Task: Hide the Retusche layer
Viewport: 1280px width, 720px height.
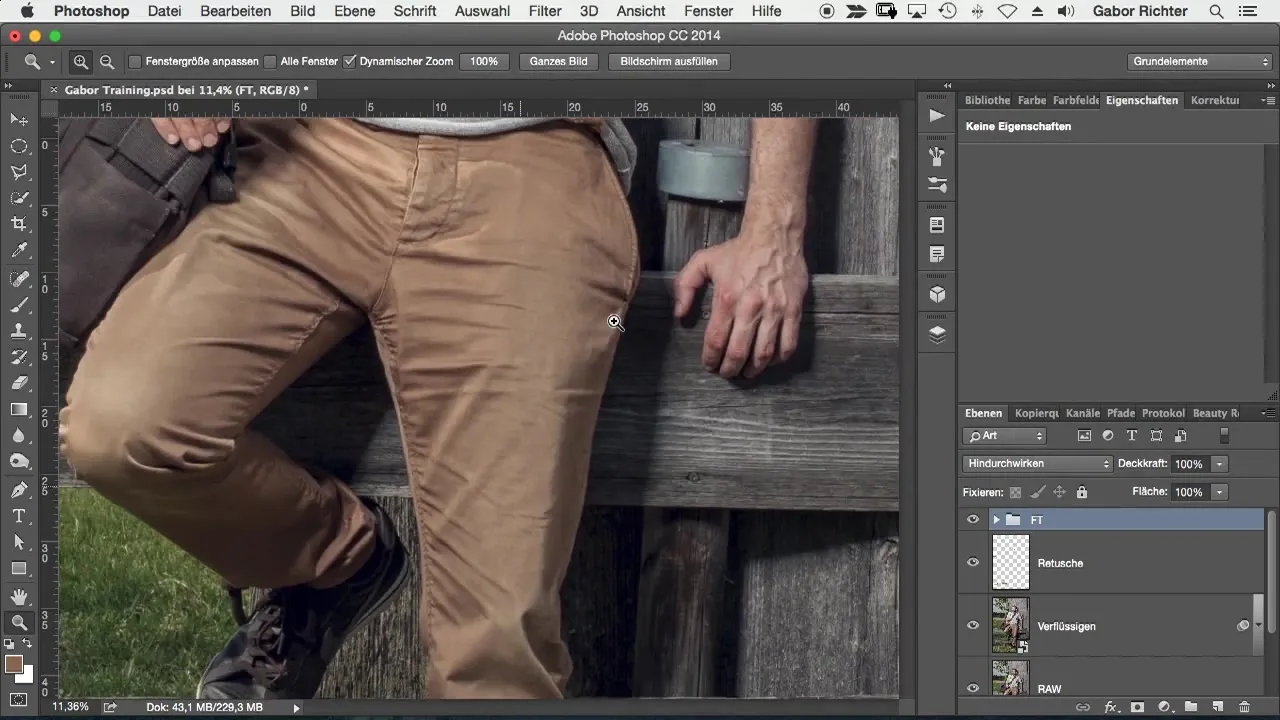Action: 973,563
